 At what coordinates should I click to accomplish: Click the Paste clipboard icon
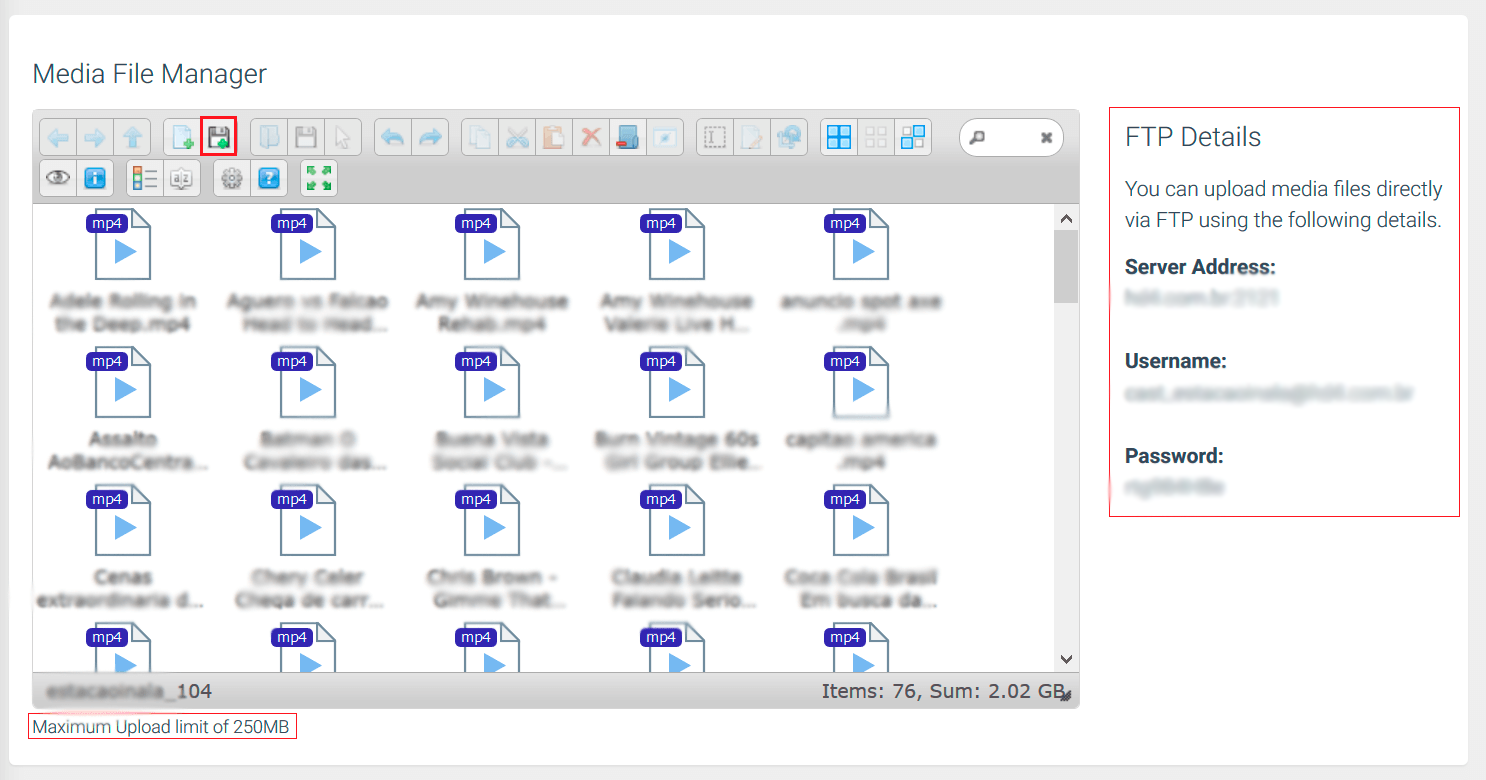[554, 137]
